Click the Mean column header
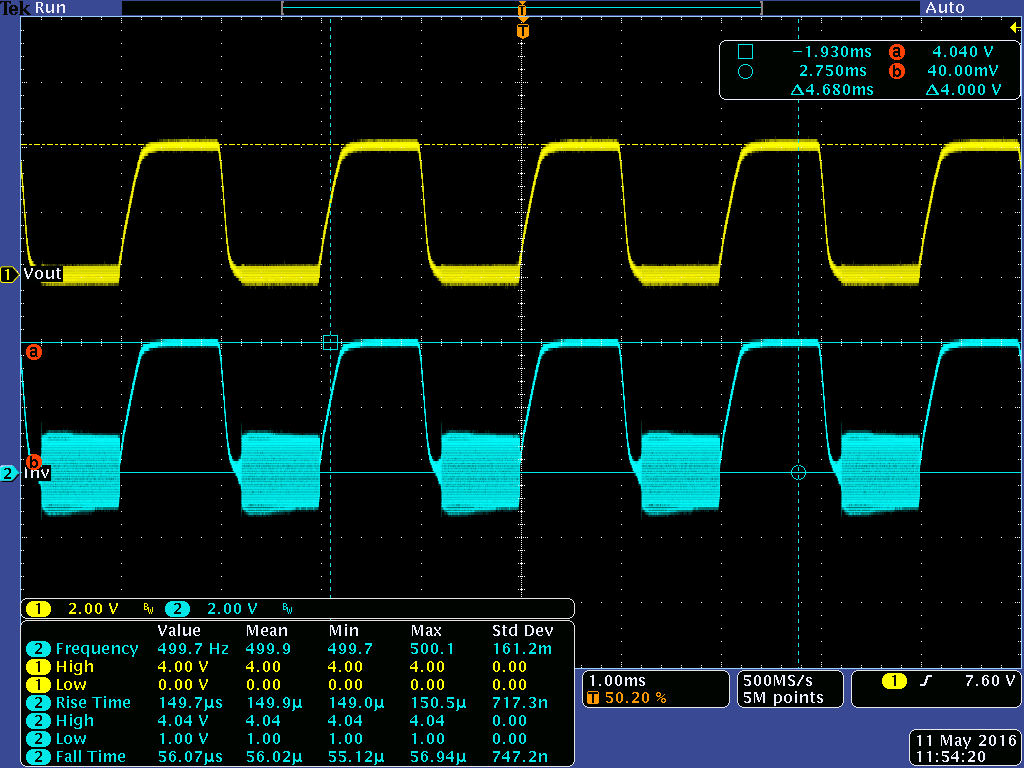Image resolution: width=1024 pixels, height=768 pixels. pos(266,632)
